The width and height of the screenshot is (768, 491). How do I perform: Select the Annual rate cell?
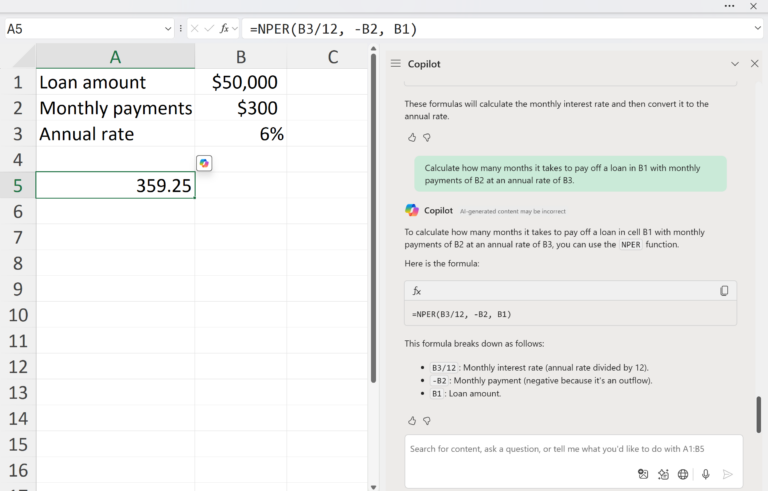pyautogui.click(x=115, y=134)
